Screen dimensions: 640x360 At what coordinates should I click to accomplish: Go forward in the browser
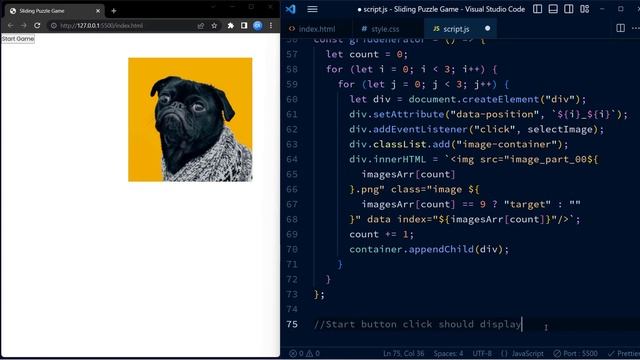[24, 25]
